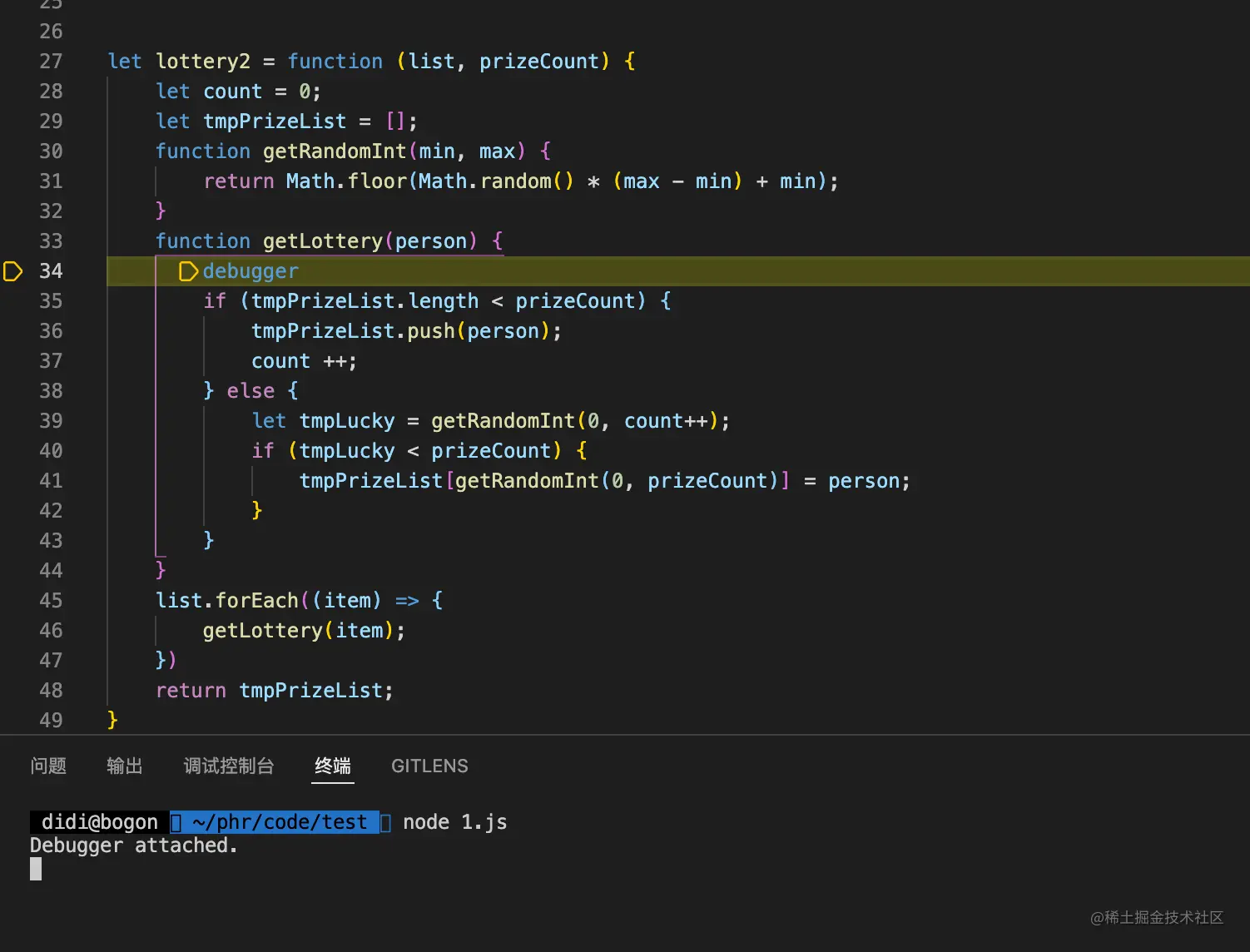Click Math.random on line 31

(484, 181)
